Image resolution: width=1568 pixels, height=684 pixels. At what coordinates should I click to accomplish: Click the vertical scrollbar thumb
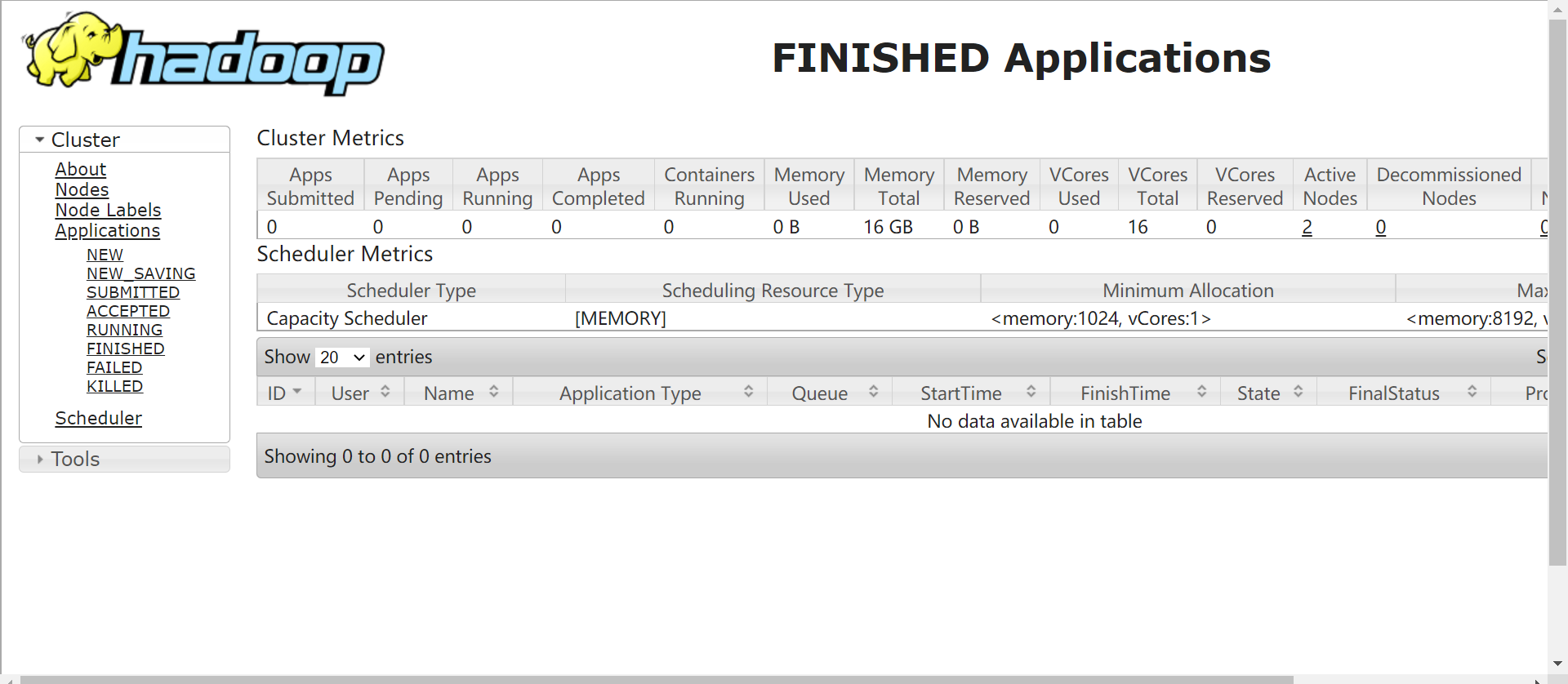pyautogui.click(x=1557, y=292)
